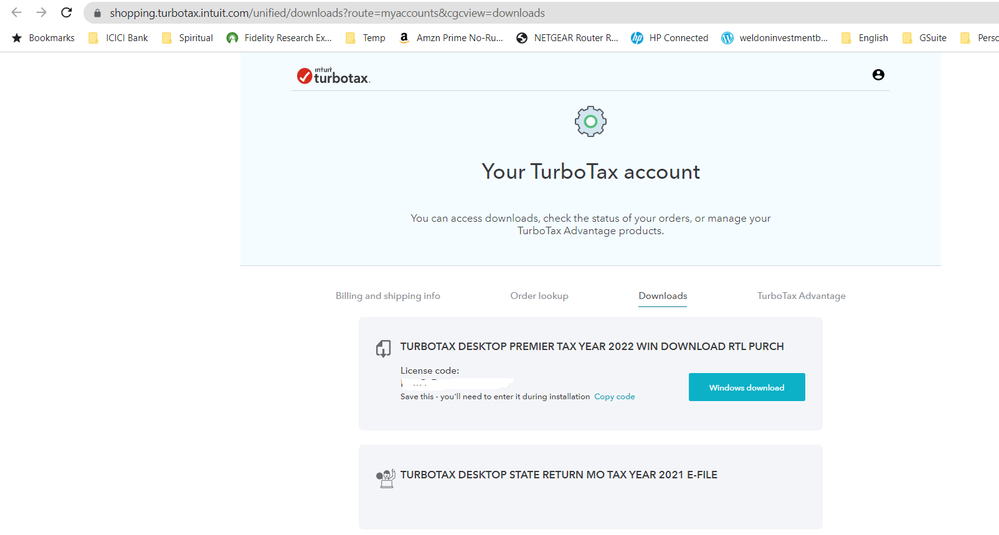Viewport: 999px width, 535px height.
Task: Click the browser forward arrow
Action: coord(41,13)
